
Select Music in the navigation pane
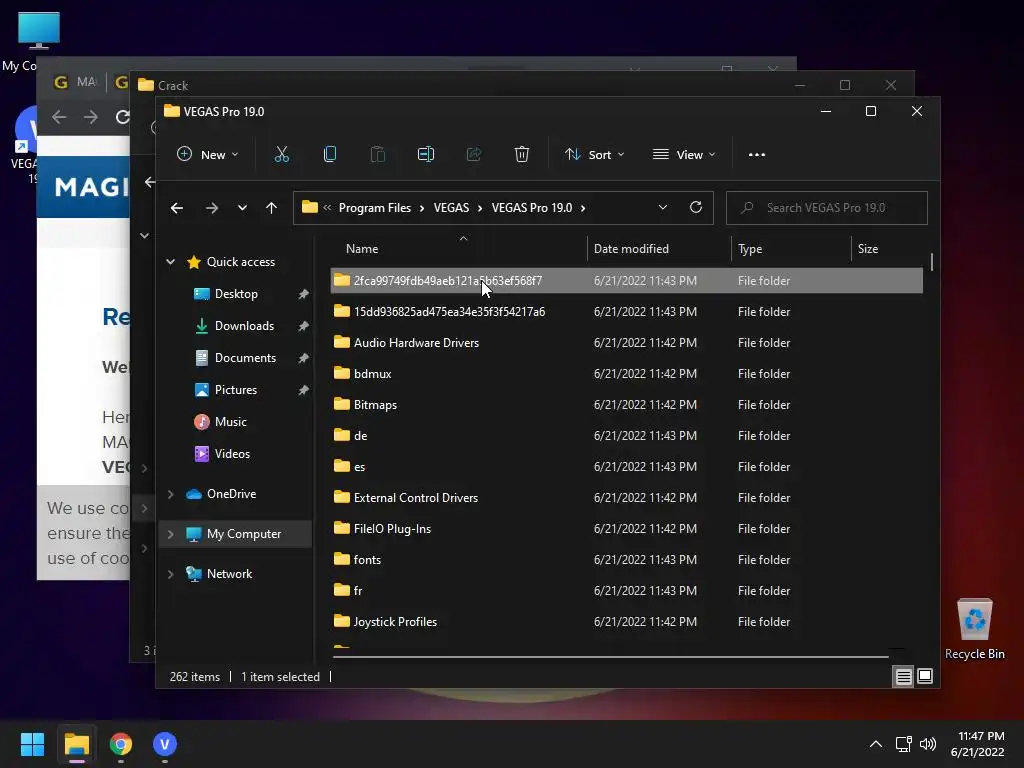(231, 422)
